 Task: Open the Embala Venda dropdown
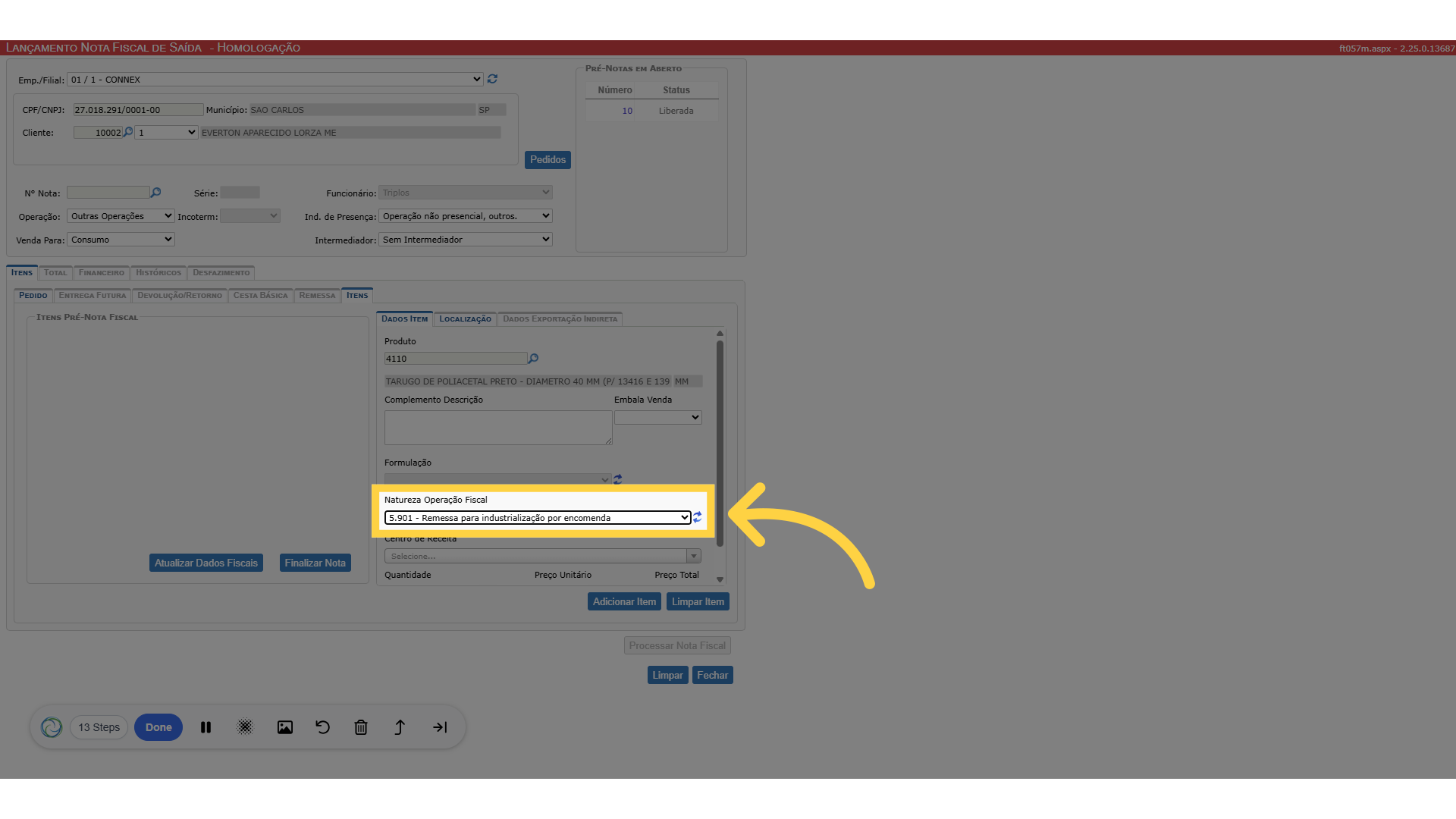pyautogui.click(x=658, y=417)
